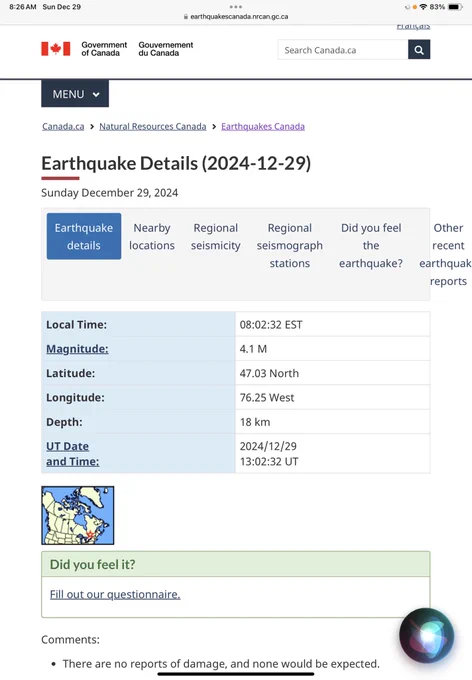472x680 pixels.
Task: Tap the three-dot multitasking control
Action: pyautogui.click(x=236, y=7)
